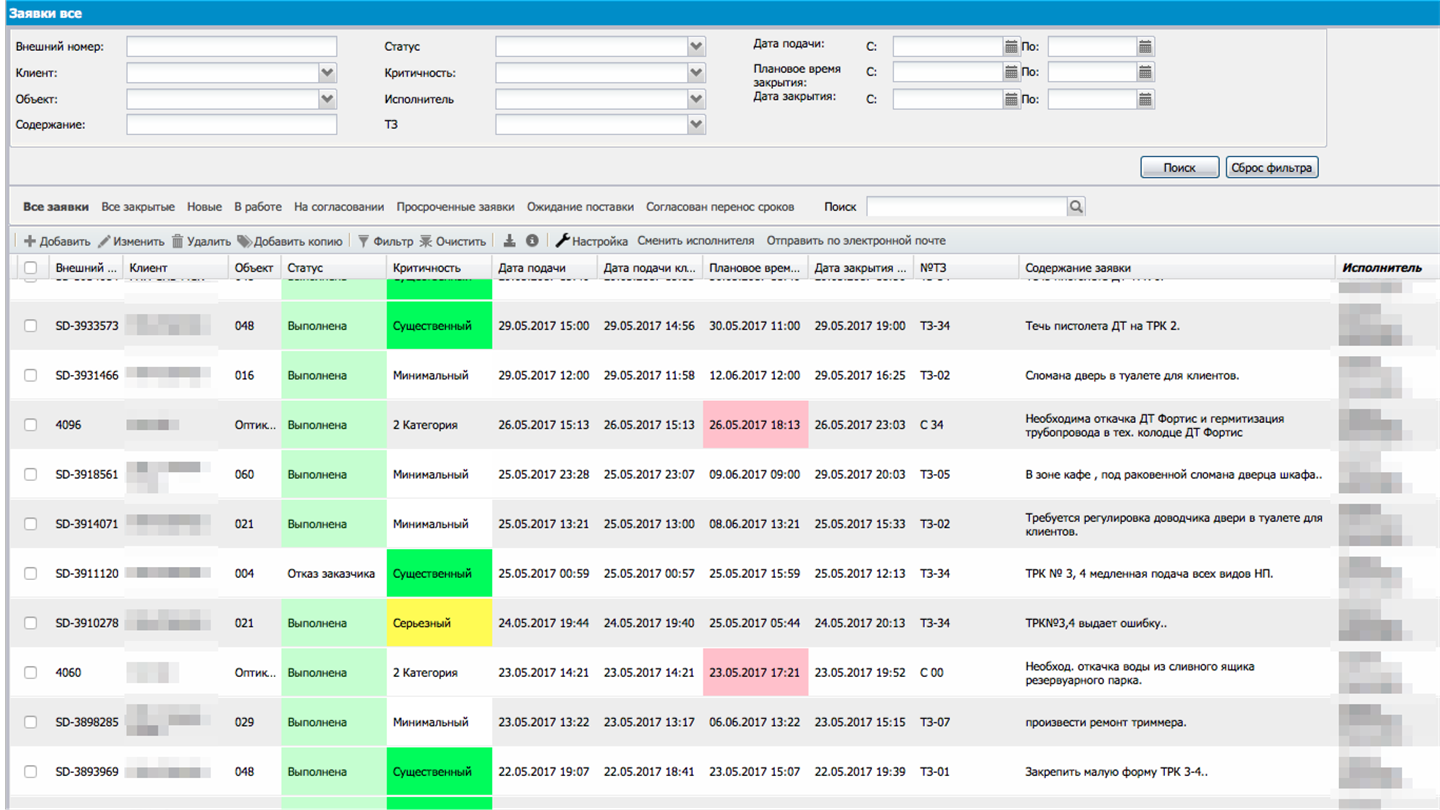Click the Дата подачи column header
This screenshot has height=810, width=1440.
coord(545,268)
